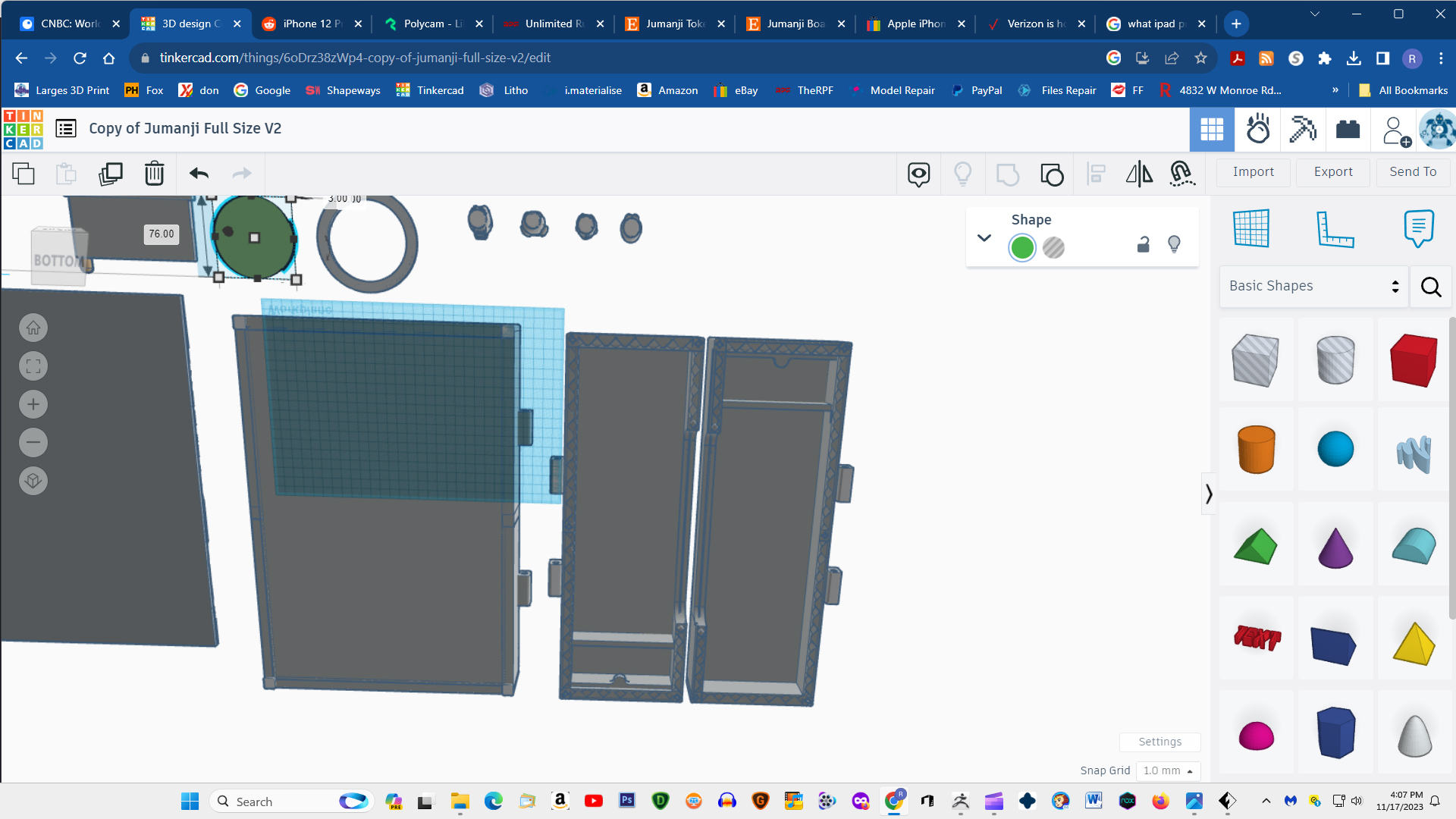Open the Snap Grid 1.0 mm dropdown
The height and width of the screenshot is (819, 1456).
point(1168,770)
